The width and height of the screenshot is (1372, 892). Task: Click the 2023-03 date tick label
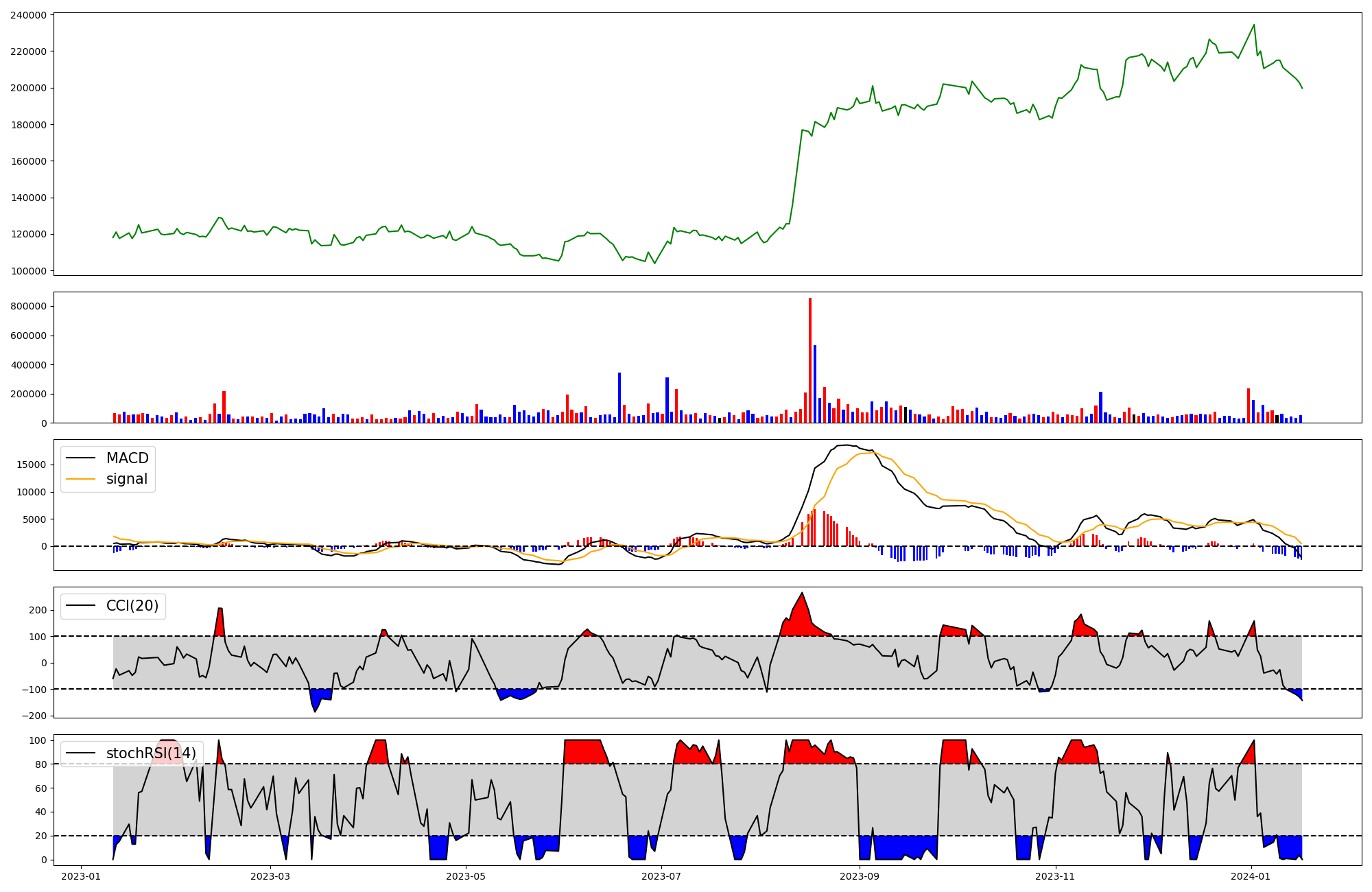coord(270,876)
